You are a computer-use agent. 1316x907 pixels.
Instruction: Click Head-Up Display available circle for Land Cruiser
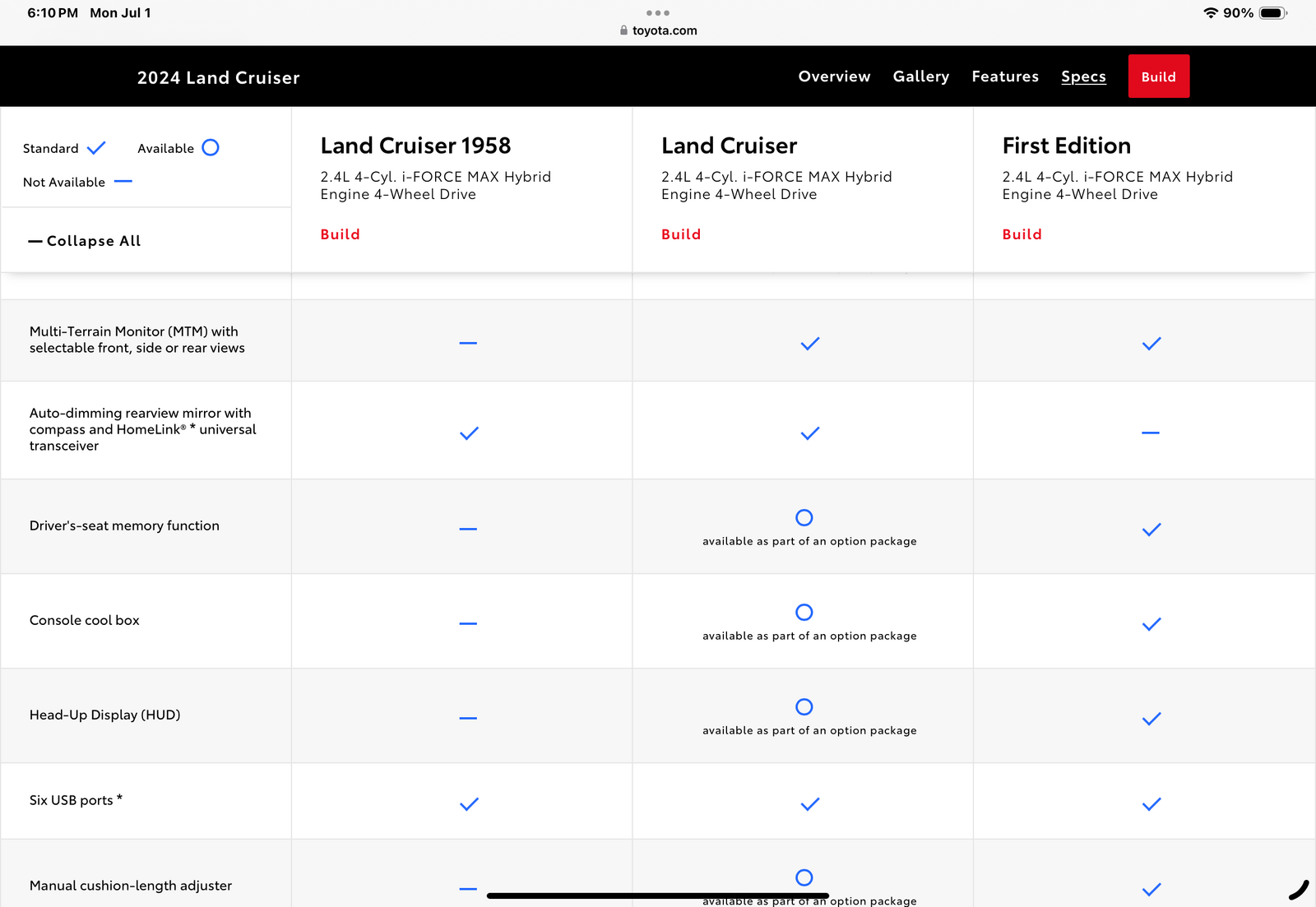click(x=804, y=706)
